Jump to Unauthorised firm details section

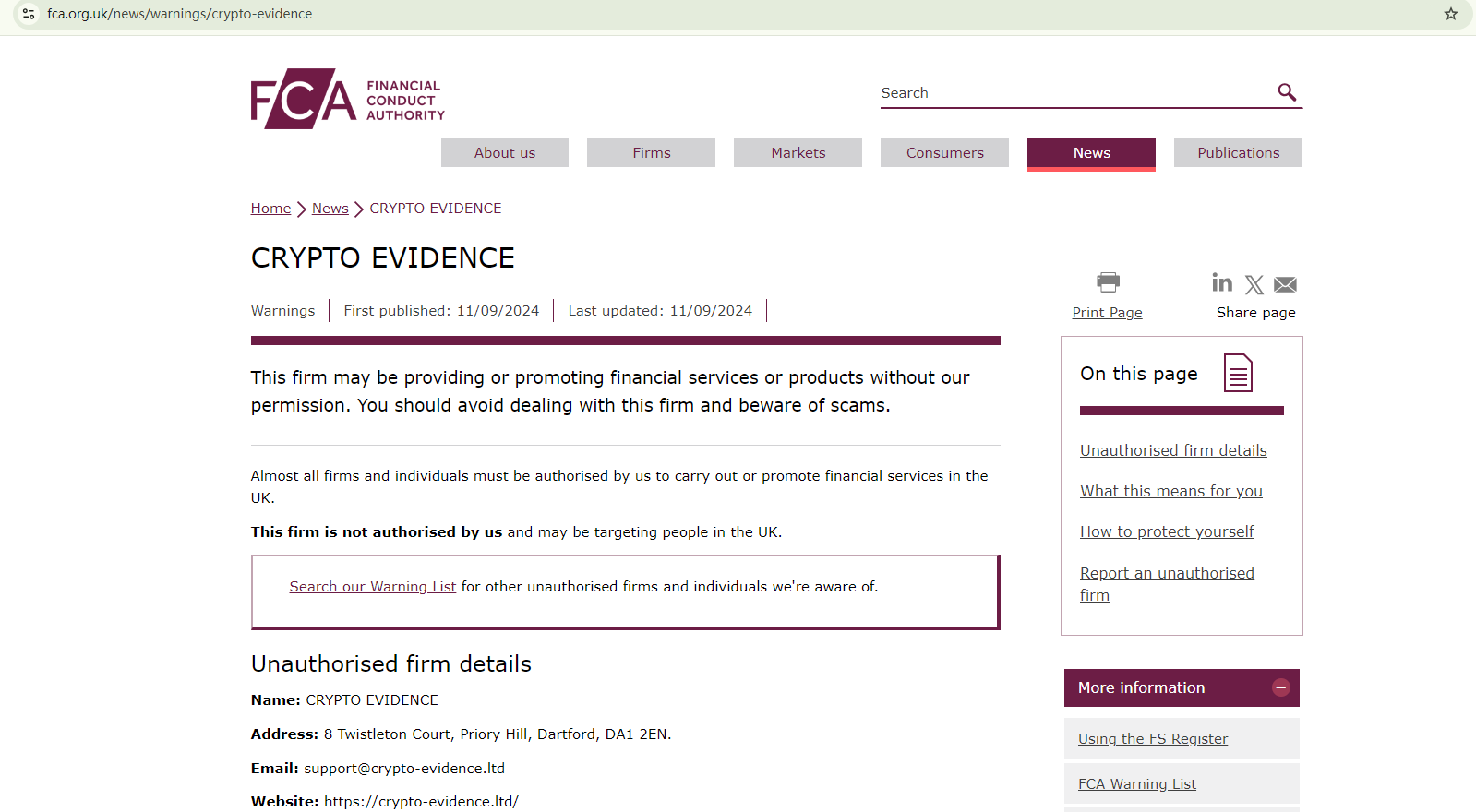[1173, 450]
